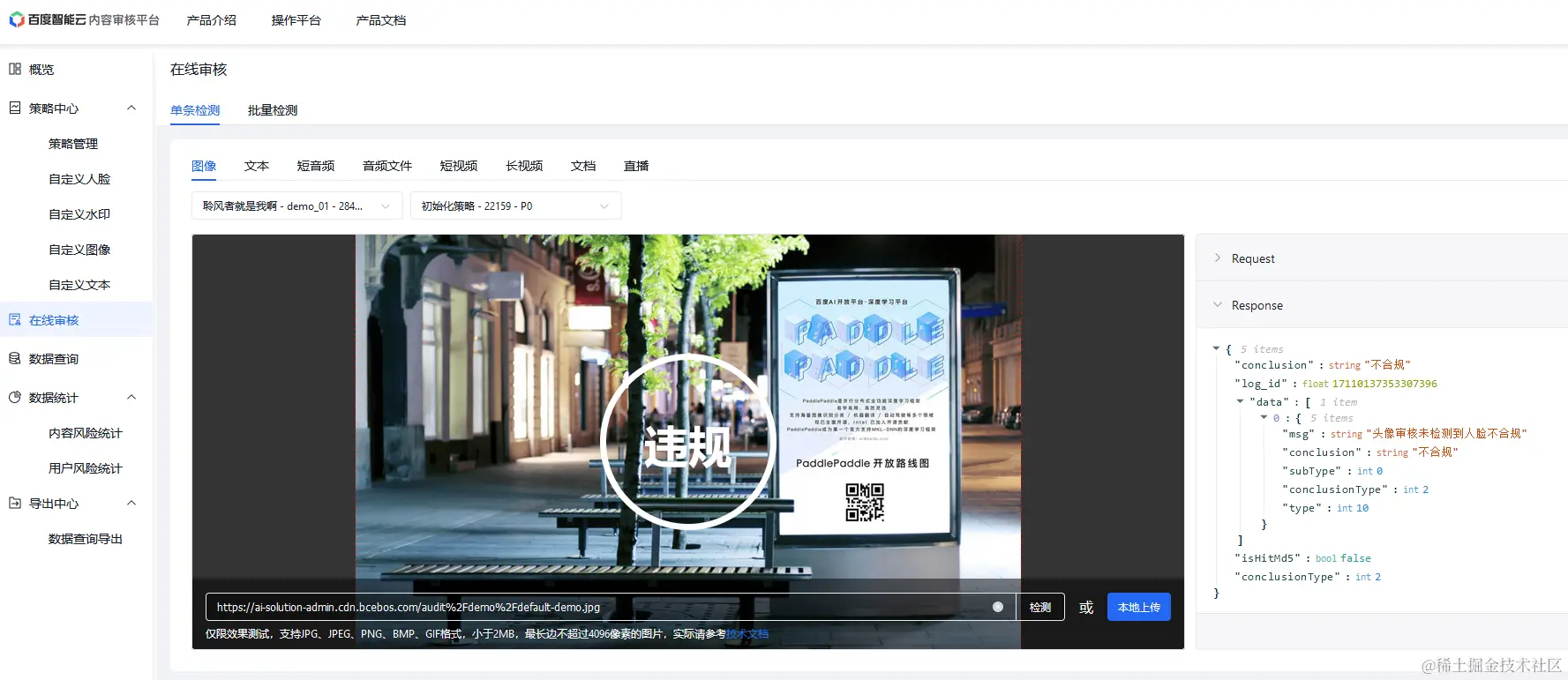Open 用户风险统计 in the sidebar

pyautogui.click(x=86, y=468)
